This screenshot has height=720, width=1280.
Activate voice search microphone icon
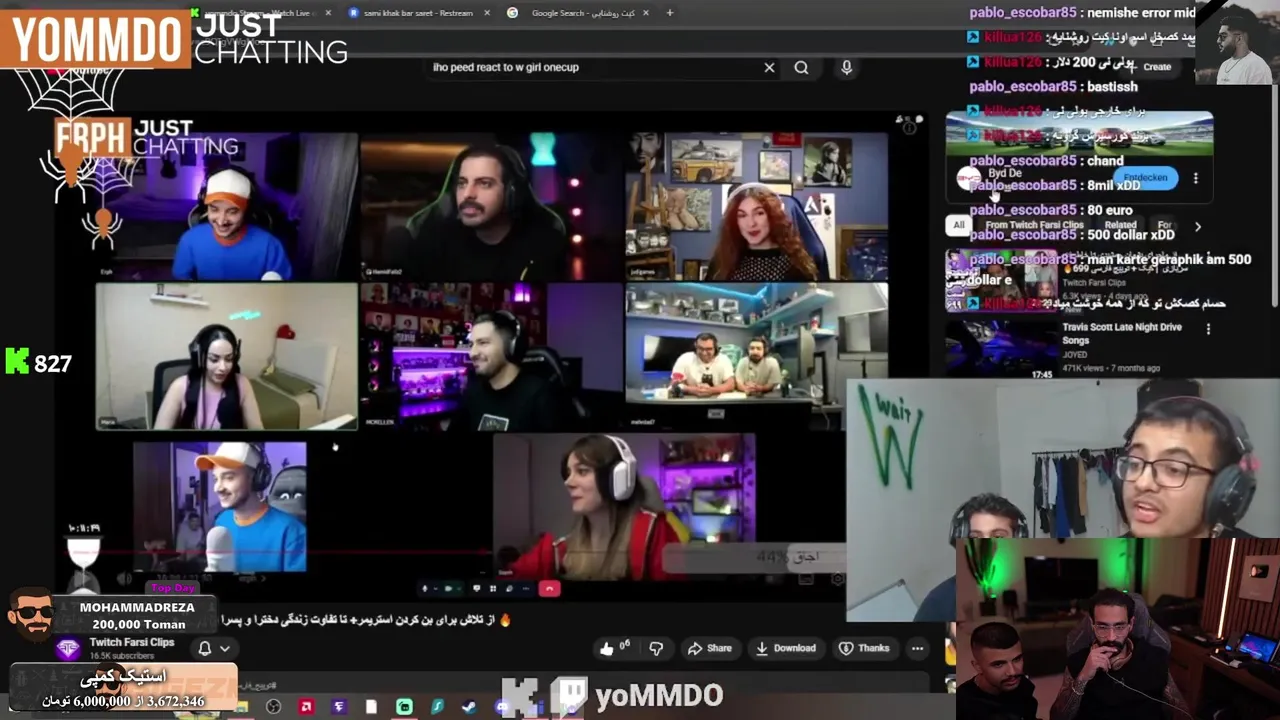coord(846,67)
